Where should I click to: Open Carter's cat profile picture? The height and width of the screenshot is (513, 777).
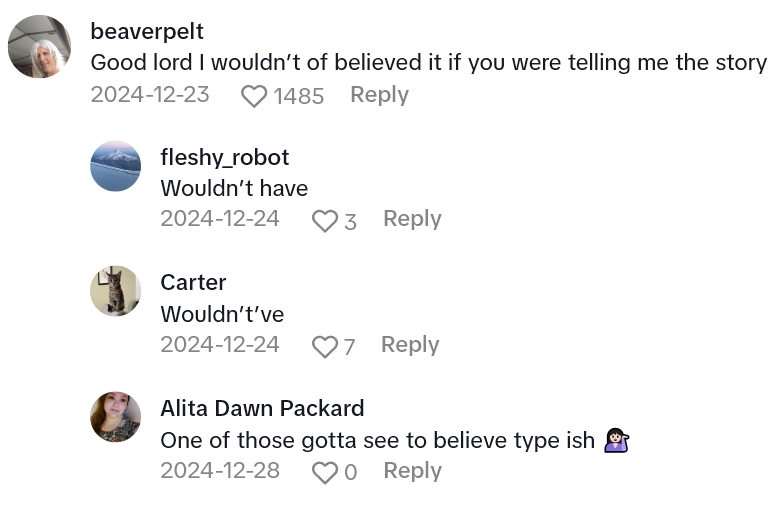pyautogui.click(x=116, y=291)
